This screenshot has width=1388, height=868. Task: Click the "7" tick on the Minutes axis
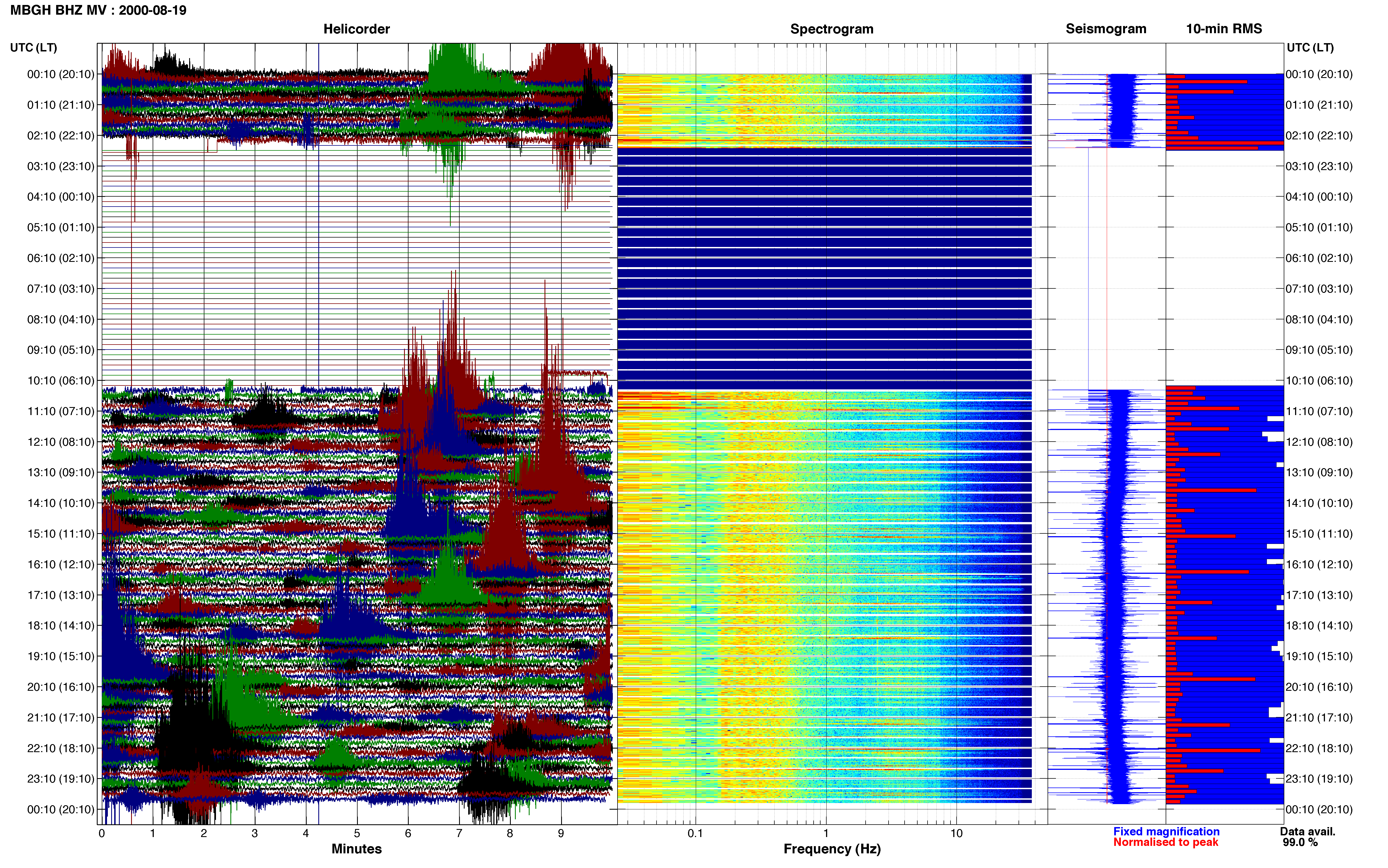click(459, 833)
